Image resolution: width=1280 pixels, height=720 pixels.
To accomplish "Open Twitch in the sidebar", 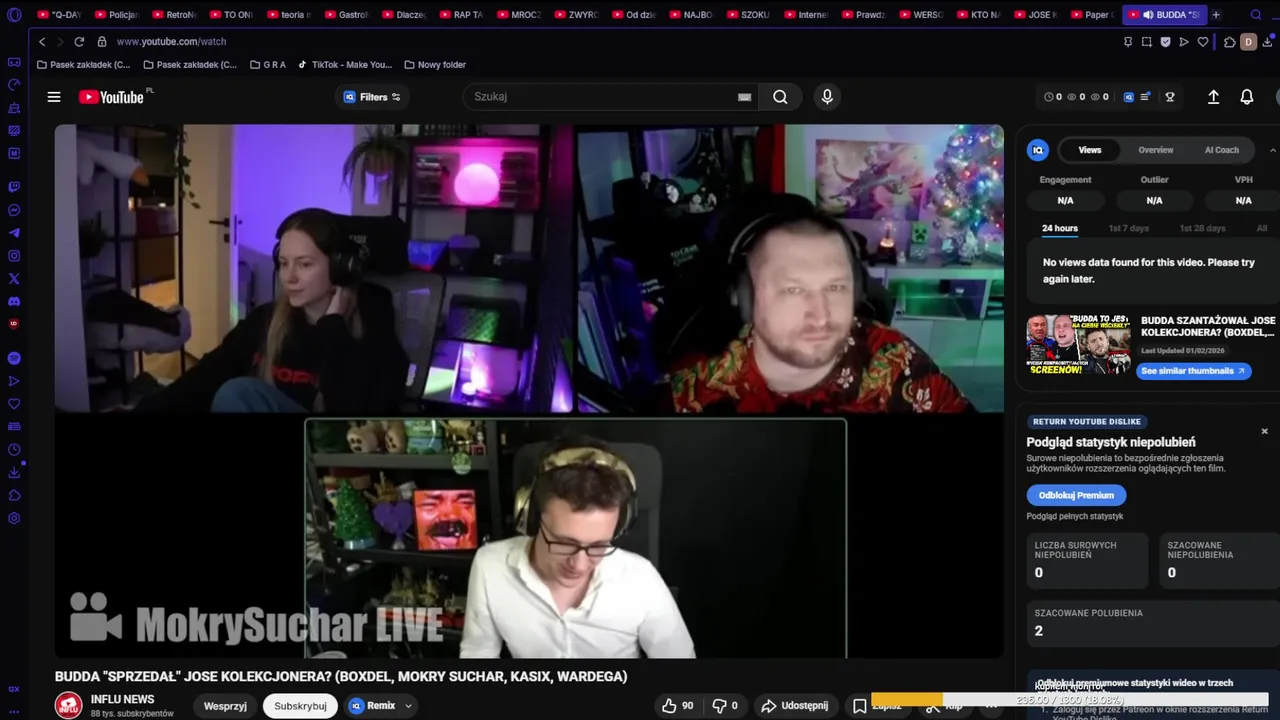I will click(x=14, y=187).
